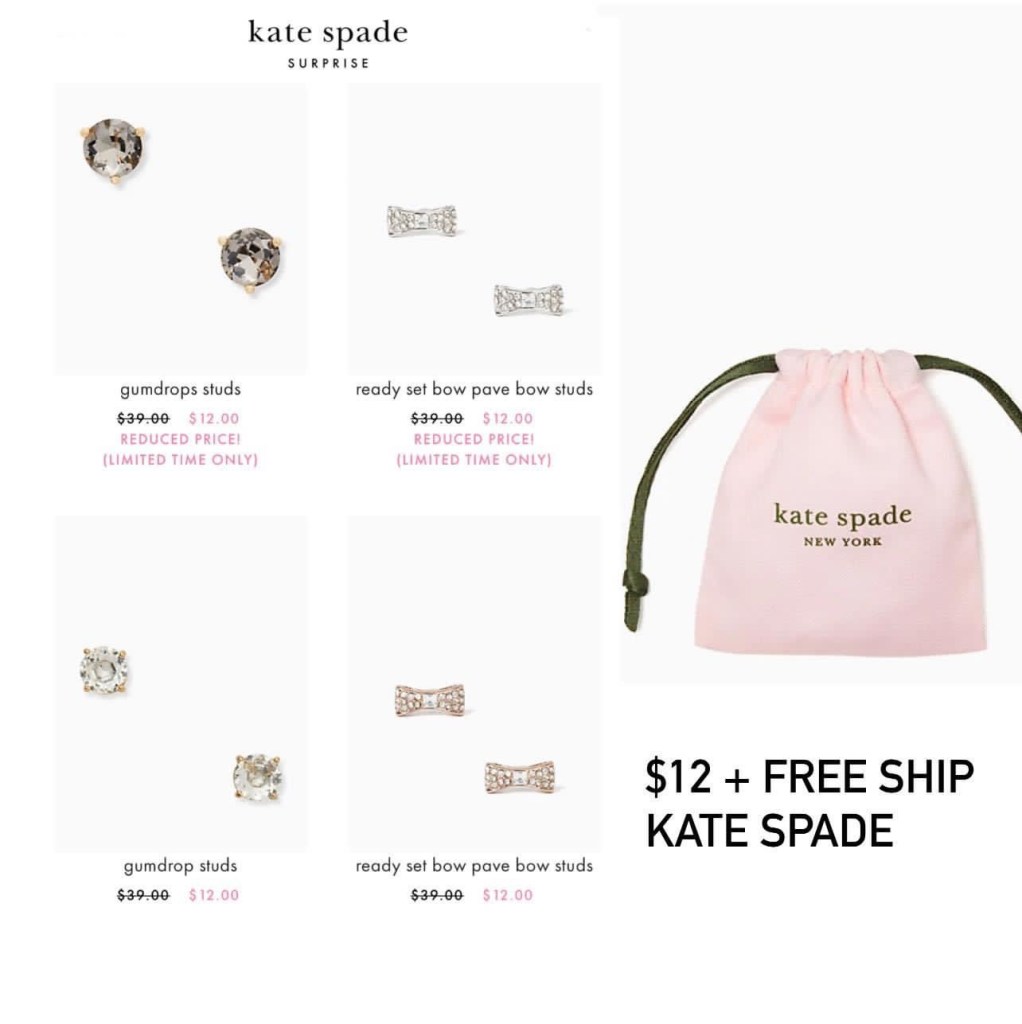This screenshot has width=1022, height=1024.
Task: Click the top "ready set bow pave bow studs" title
Action: click(x=474, y=389)
